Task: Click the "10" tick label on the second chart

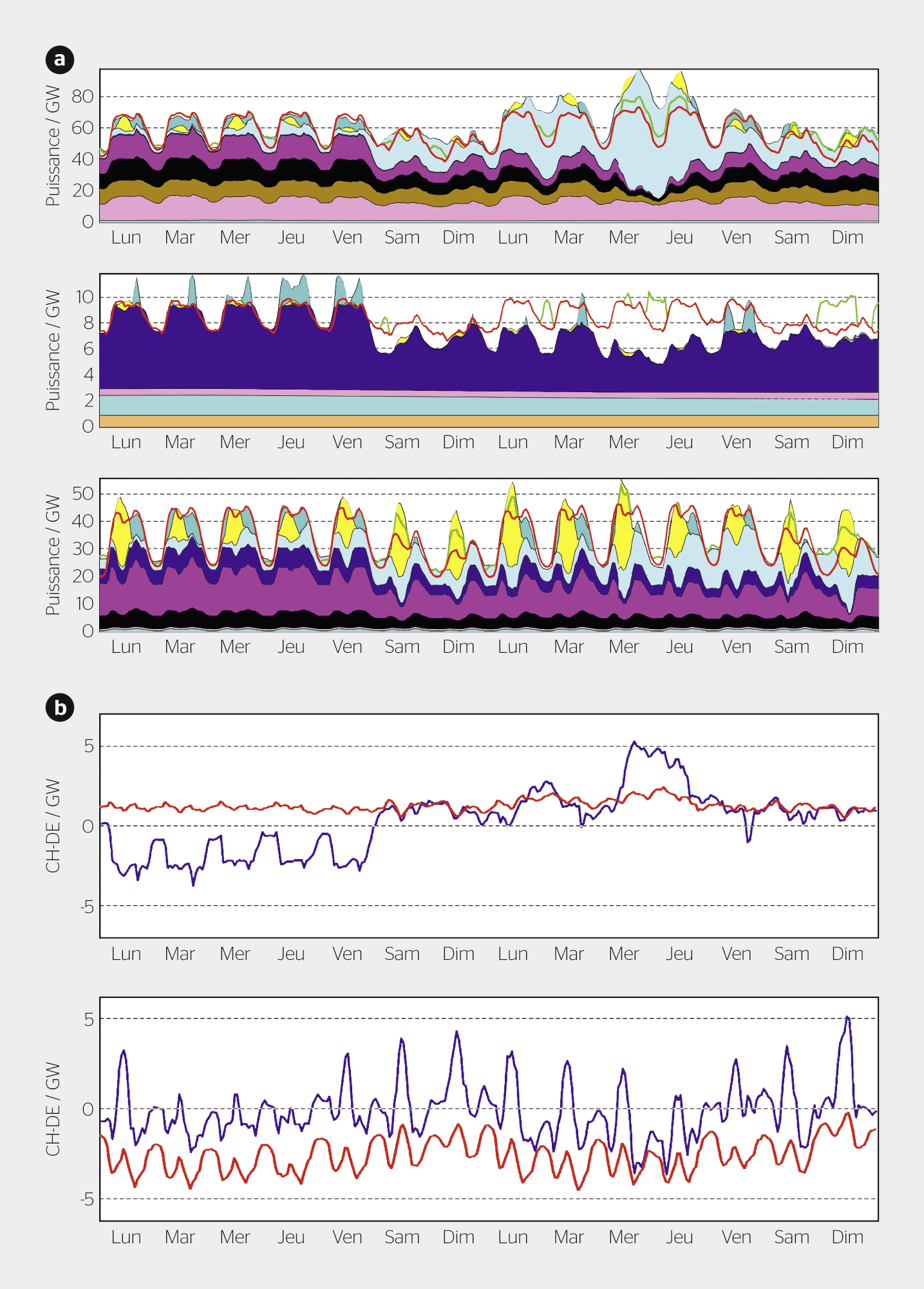Action: click(x=84, y=297)
